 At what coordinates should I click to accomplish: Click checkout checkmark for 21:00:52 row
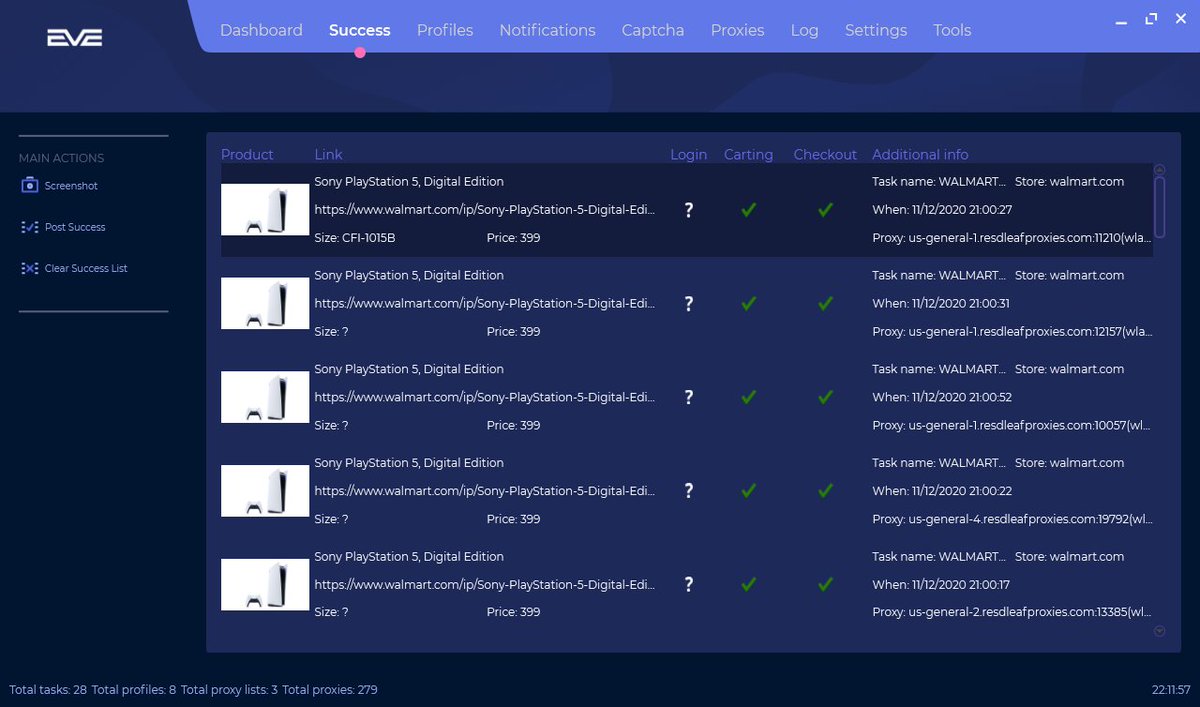click(825, 397)
